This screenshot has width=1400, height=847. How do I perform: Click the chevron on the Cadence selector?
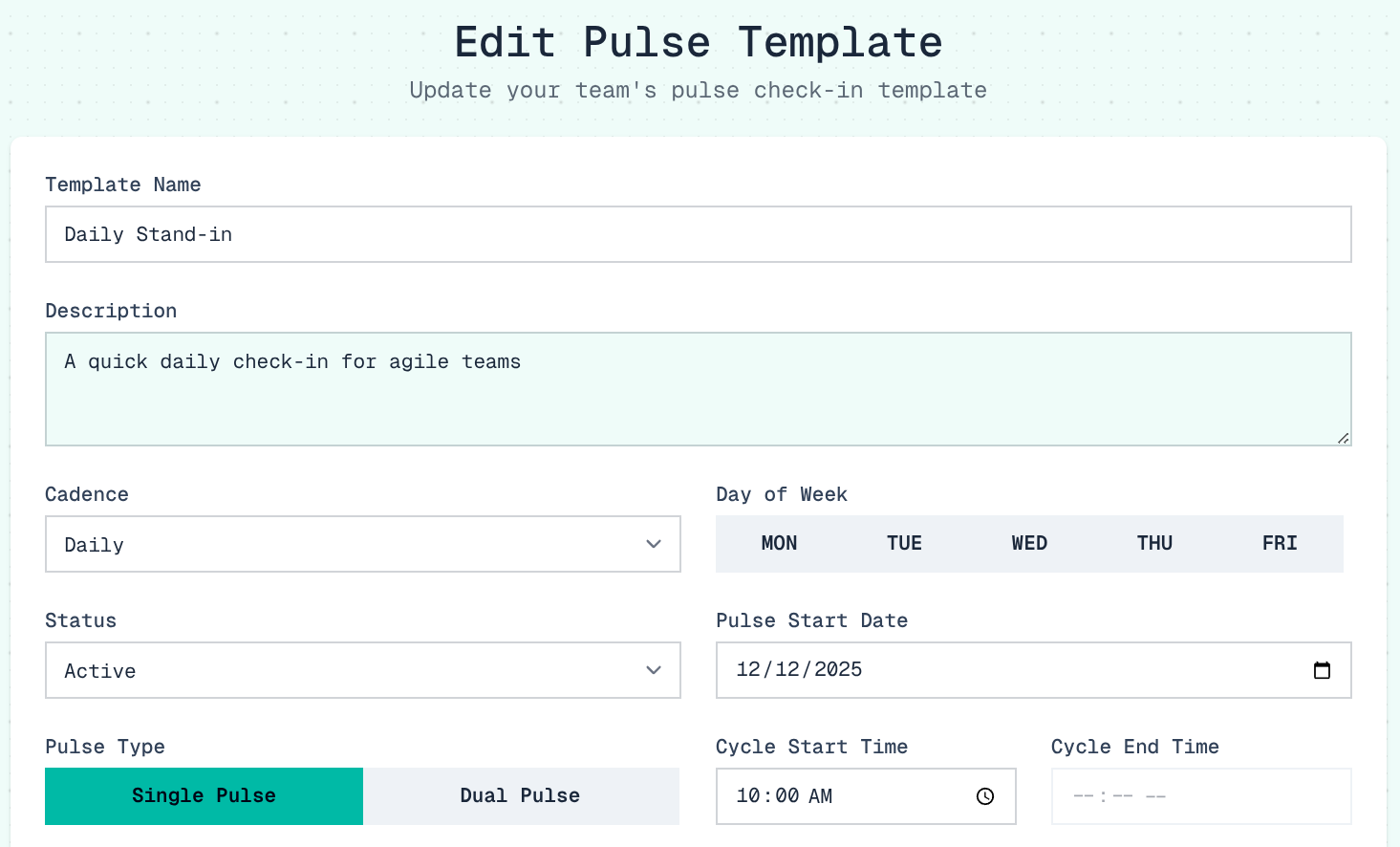click(654, 544)
